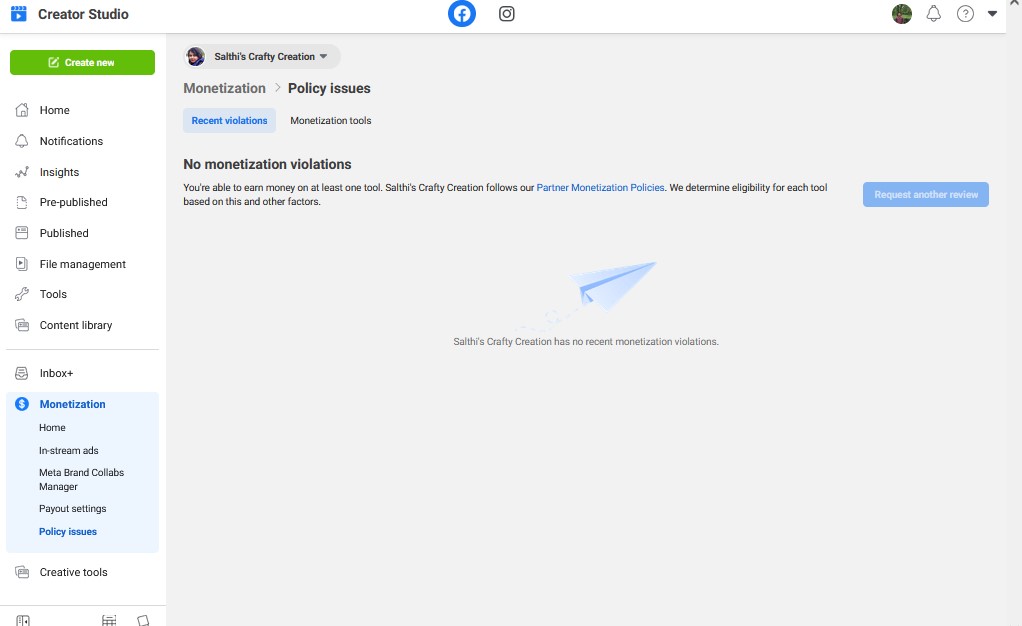Switch to the Monetization tools tab
1022x626 pixels.
pos(330,121)
